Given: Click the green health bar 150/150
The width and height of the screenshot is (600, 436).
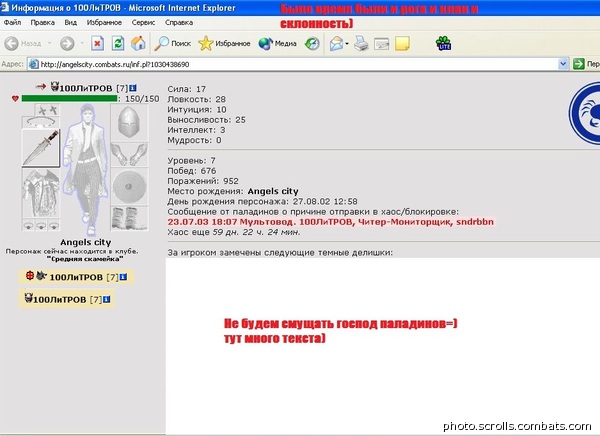Looking at the screenshot, I should tap(69, 98).
